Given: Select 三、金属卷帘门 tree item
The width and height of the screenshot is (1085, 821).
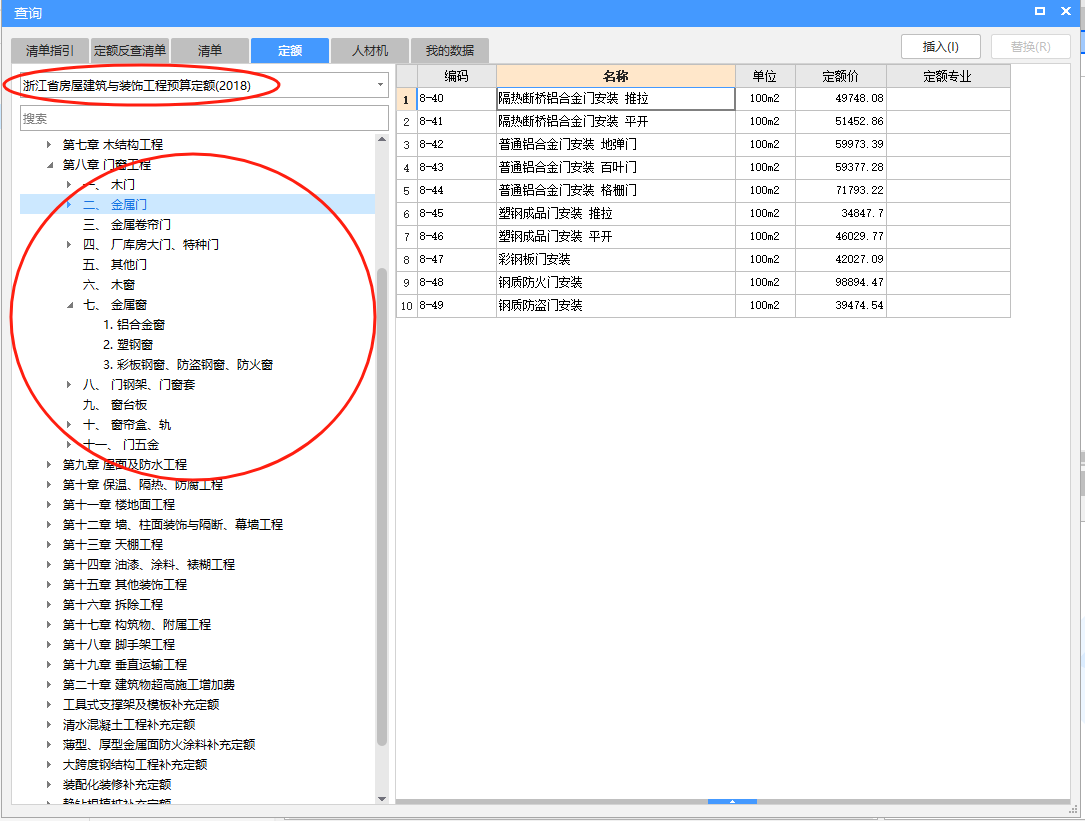Looking at the screenshot, I should point(127,225).
